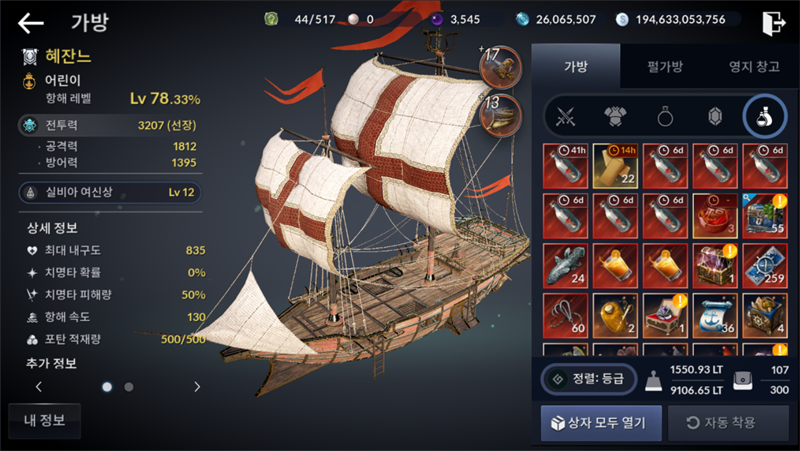The image size is (800, 451).
Task: Select the armor category filter
Action: (x=615, y=117)
